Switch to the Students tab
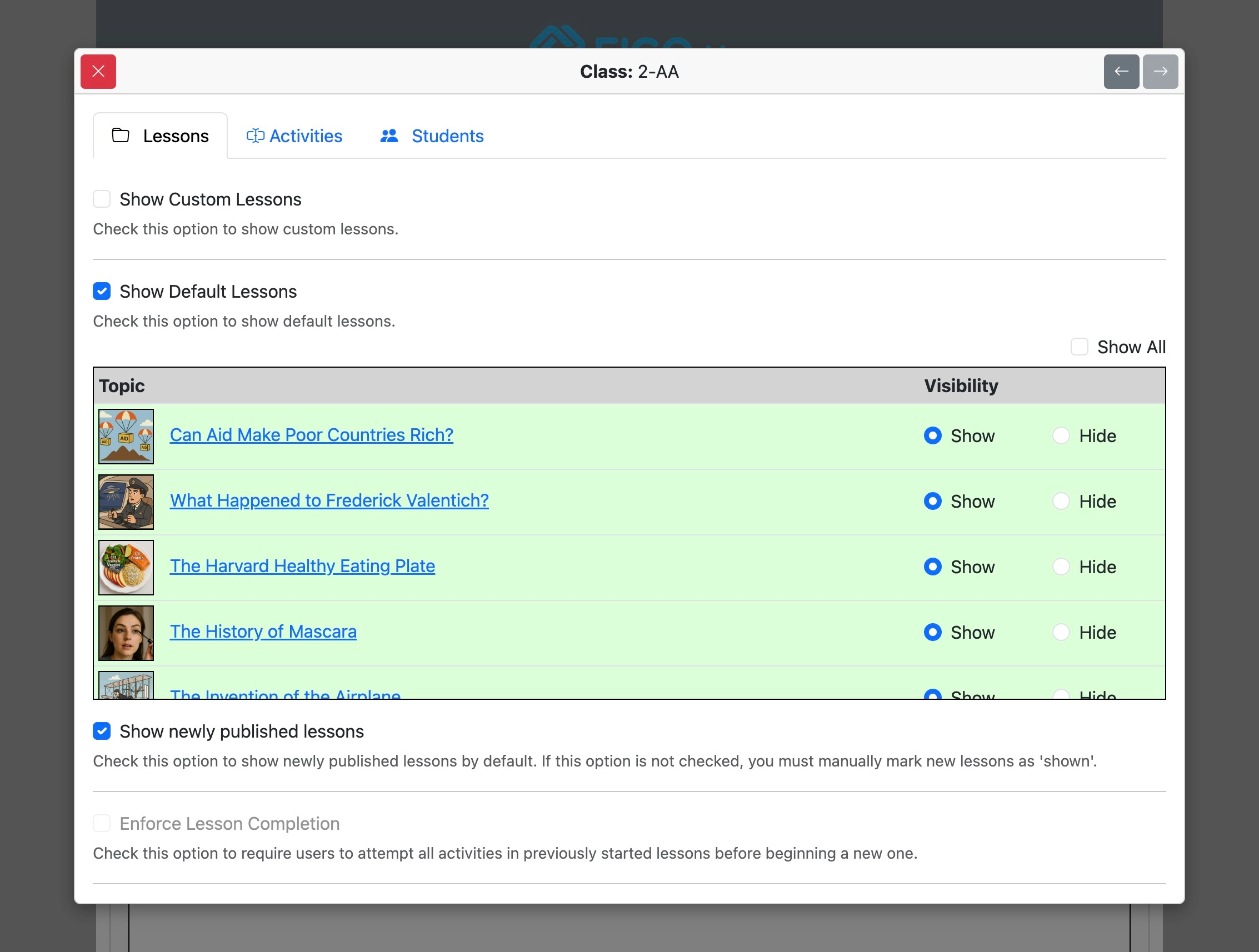Image resolution: width=1259 pixels, height=952 pixels. (432, 136)
